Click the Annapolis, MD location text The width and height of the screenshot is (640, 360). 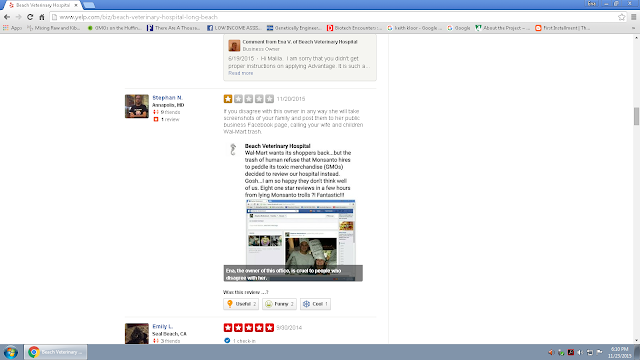(x=168, y=105)
